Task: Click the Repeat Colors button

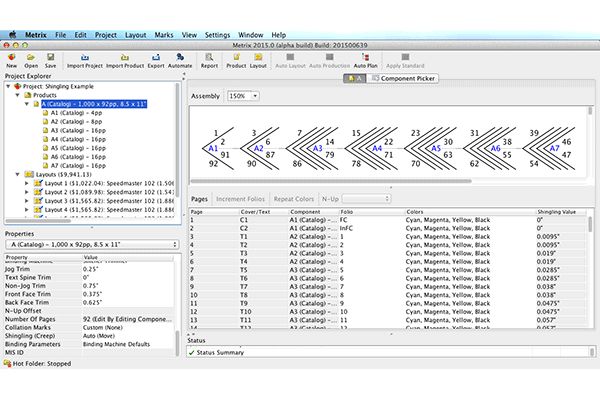Action: 293,199
